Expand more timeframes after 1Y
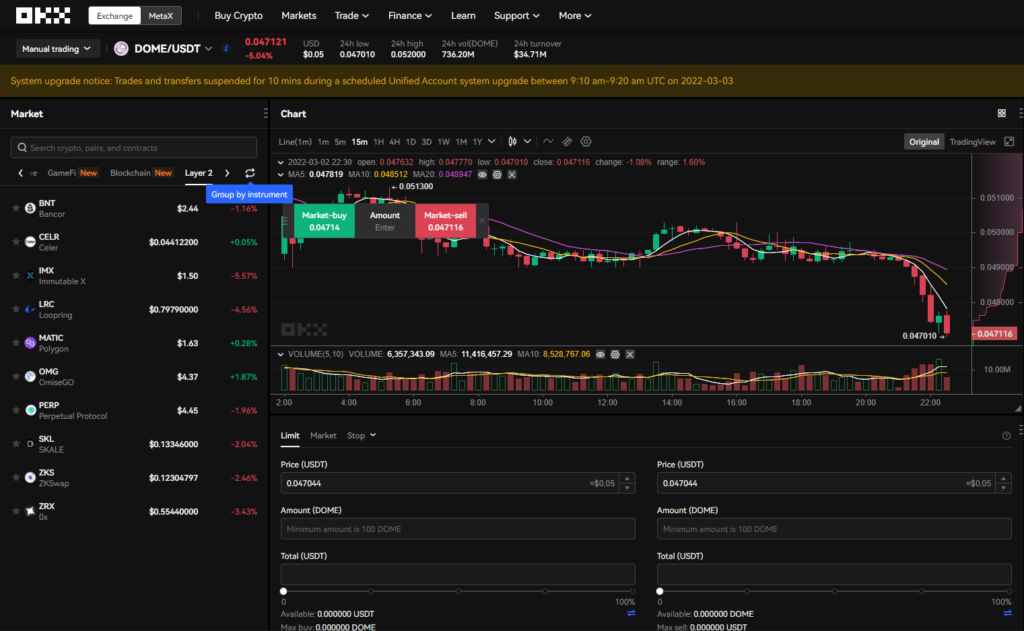Image resolution: width=1024 pixels, height=631 pixels. point(492,142)
